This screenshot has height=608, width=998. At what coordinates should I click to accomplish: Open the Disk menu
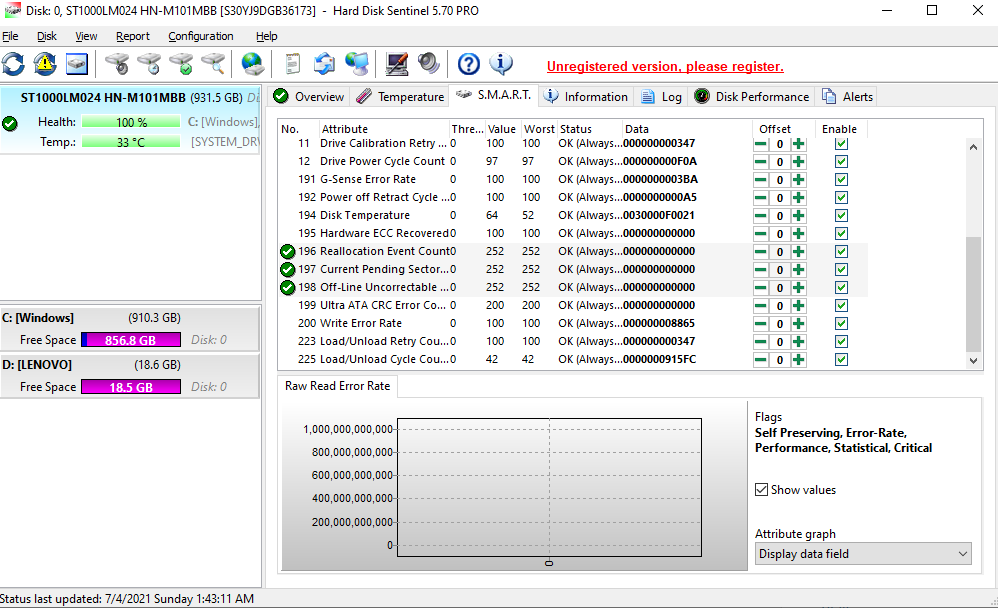pos(46,36)
